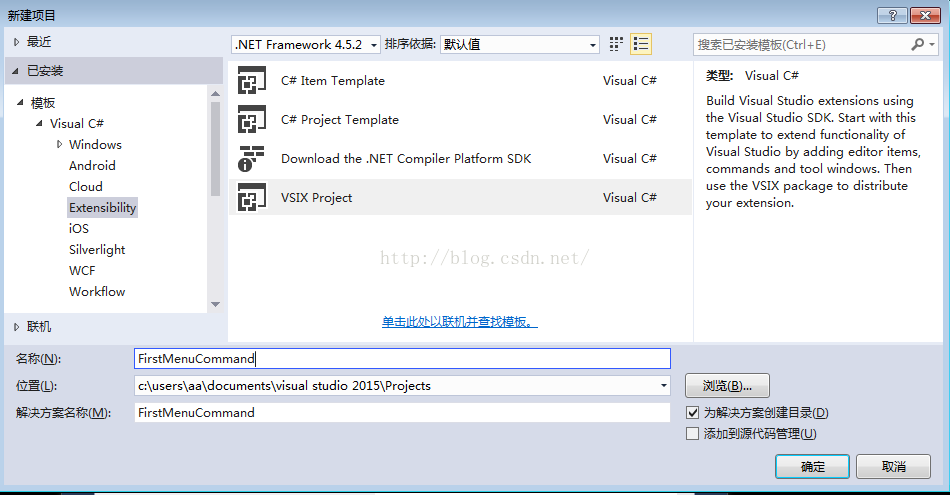This screenshot has width=950, height=495.
Task: Select Extensibility in template tree
Action: coord(102,207)
